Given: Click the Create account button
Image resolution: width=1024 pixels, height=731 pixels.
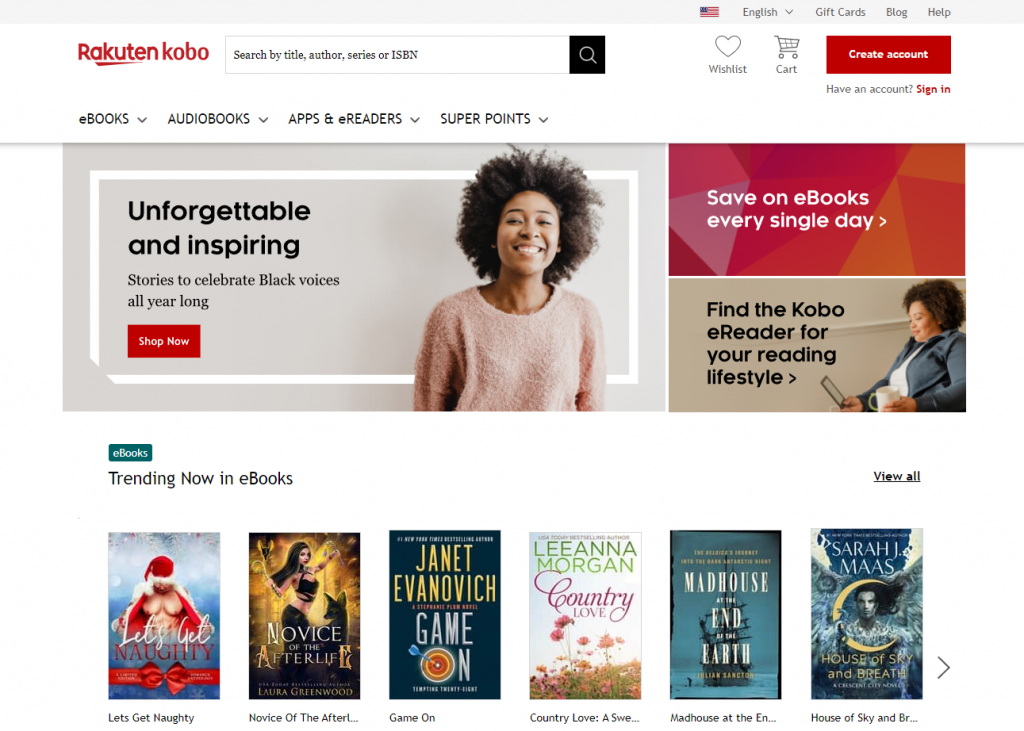Looking at the screenshot, I should coord(888,54).
